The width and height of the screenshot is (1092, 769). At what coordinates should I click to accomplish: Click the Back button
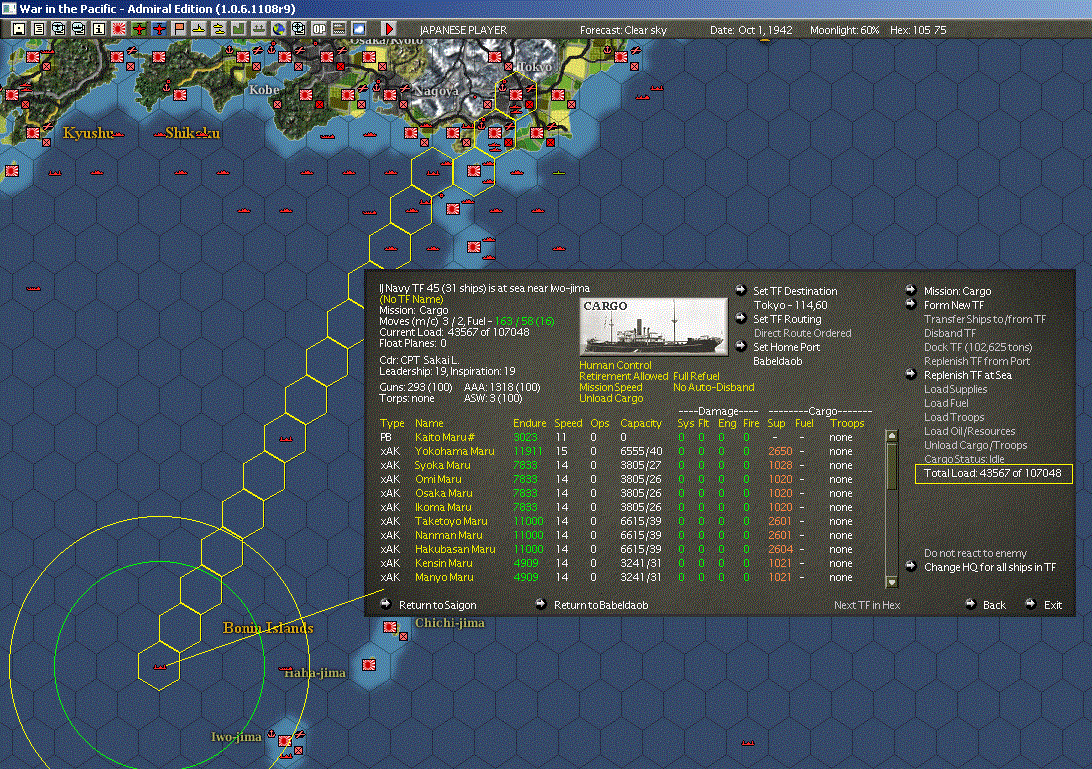point(994,605)
